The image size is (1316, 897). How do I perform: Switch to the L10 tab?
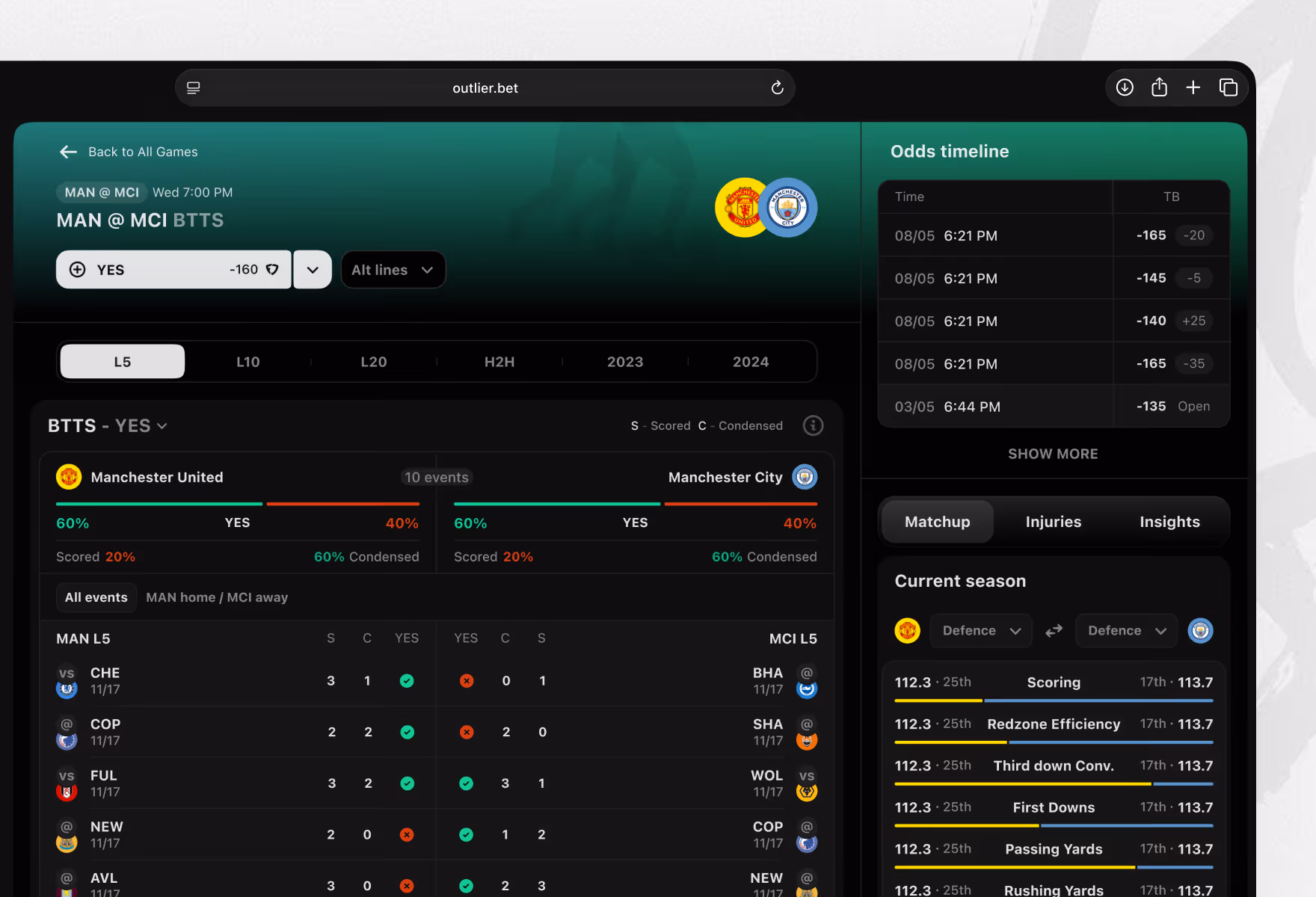tap(248, 362)
